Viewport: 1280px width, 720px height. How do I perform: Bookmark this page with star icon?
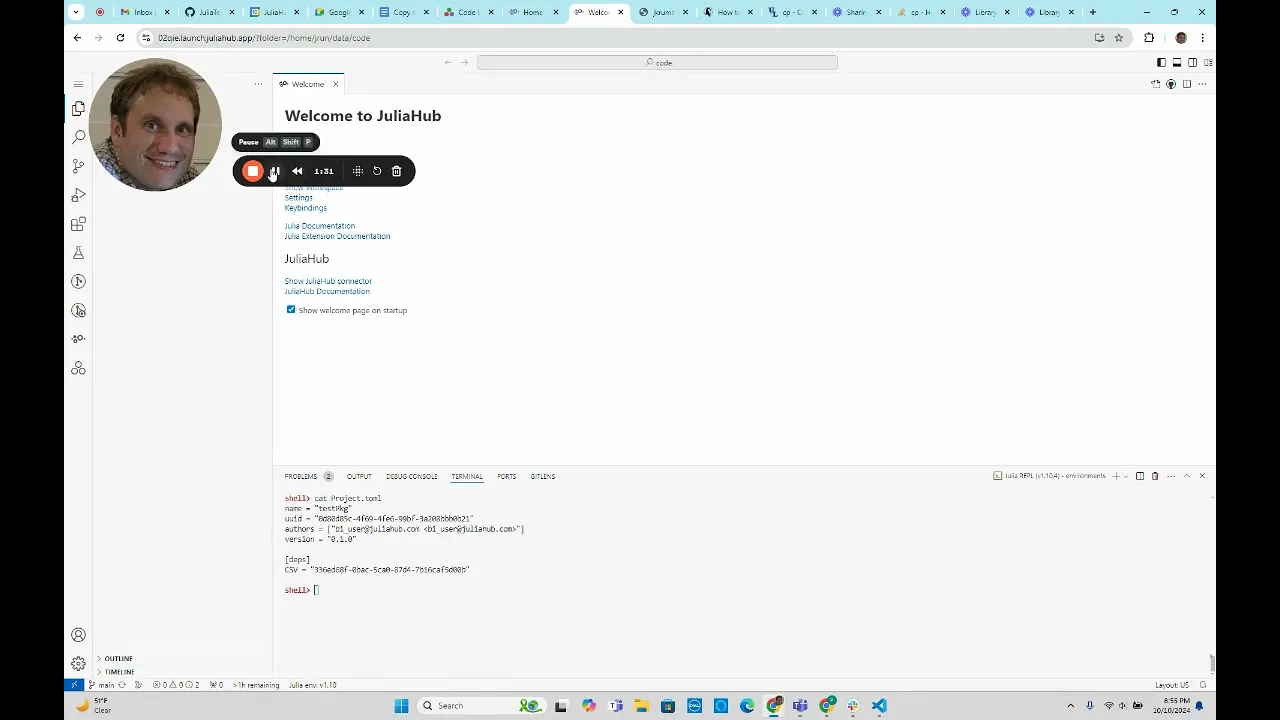coord(1119,38)
